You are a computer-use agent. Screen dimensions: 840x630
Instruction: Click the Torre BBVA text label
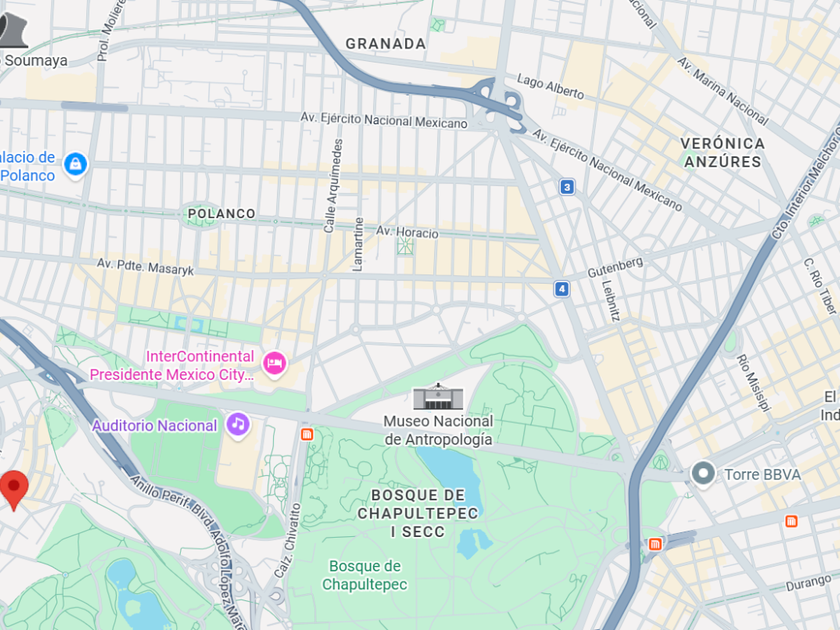pos(762,475)
